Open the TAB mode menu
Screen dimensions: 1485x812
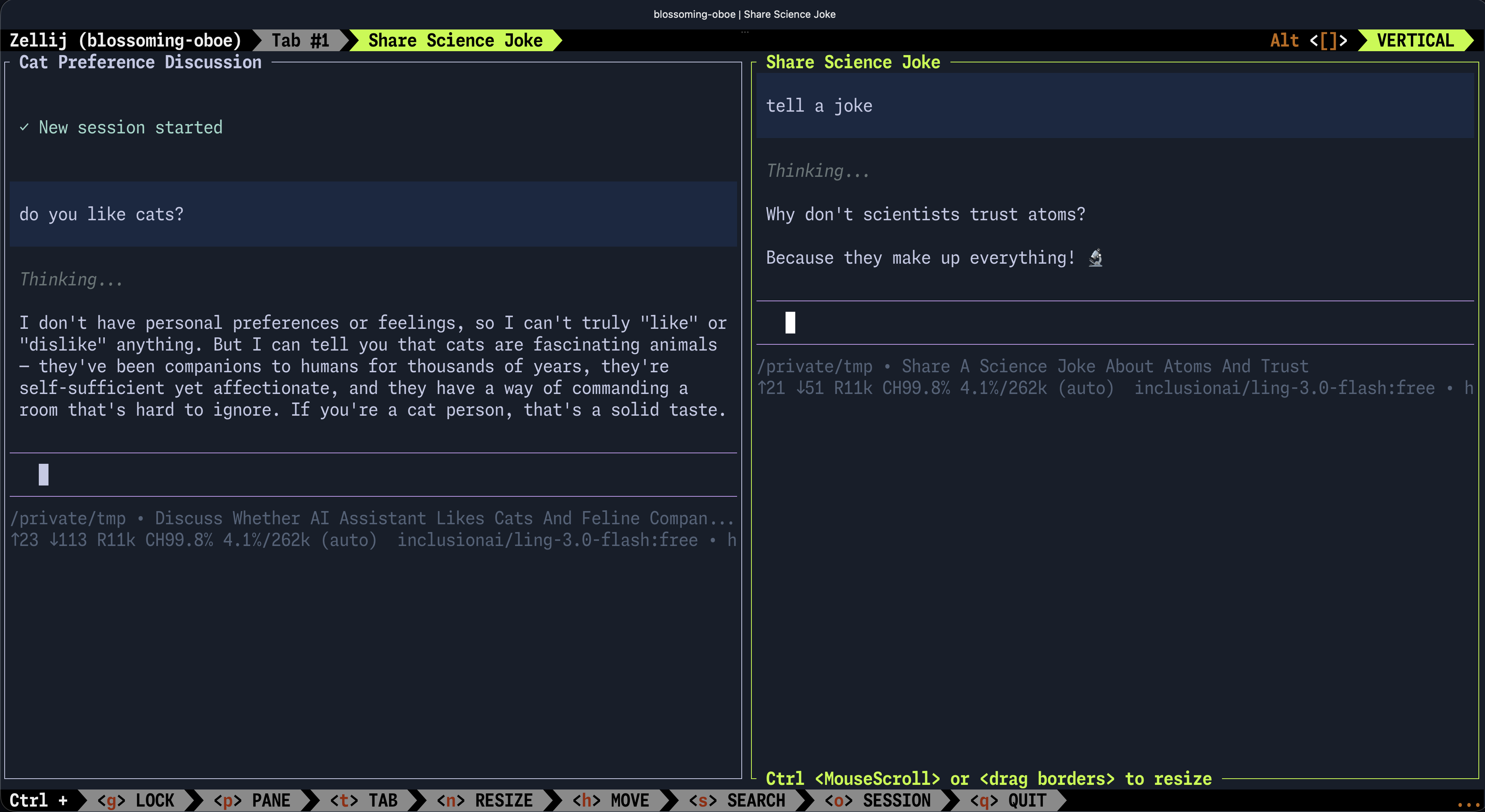point(363,800)
